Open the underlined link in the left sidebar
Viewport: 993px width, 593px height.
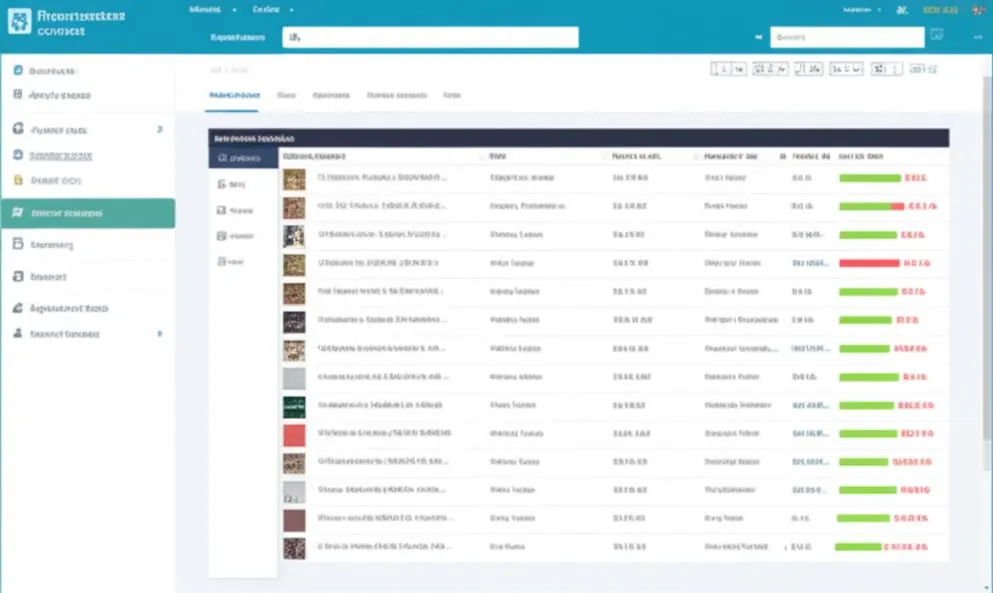click(x=61, y=155)
